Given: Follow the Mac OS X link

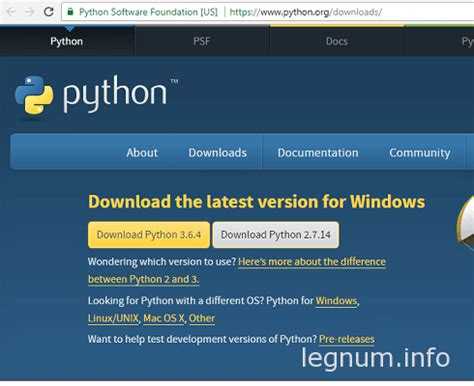Looking at the screenshot, I should point(164,318).
